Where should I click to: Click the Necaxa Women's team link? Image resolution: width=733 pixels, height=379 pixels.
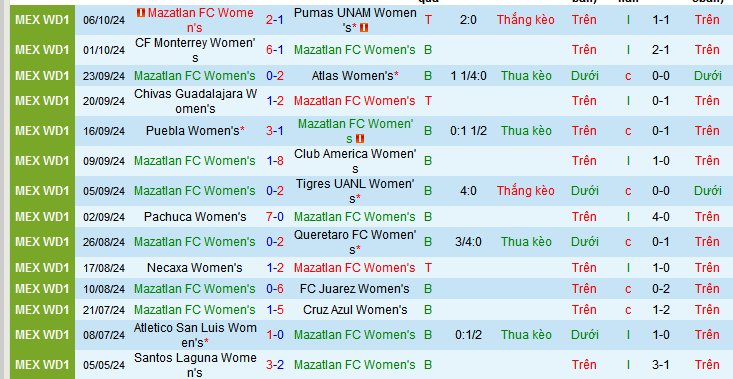click(x=195, y=268)
